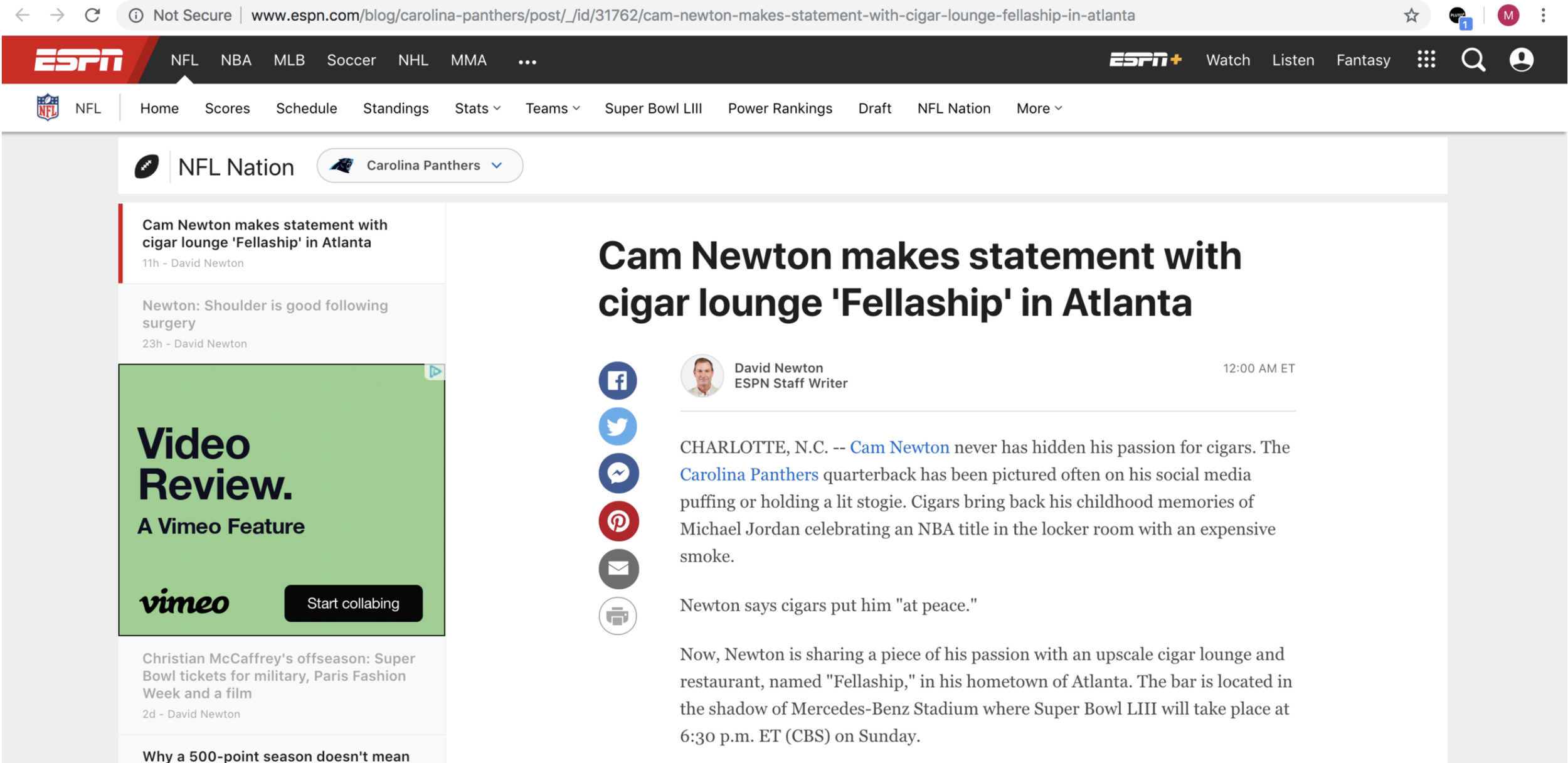
Task: Expand the More dropdown in NFL nav
Action: [x=1039, y=109]
